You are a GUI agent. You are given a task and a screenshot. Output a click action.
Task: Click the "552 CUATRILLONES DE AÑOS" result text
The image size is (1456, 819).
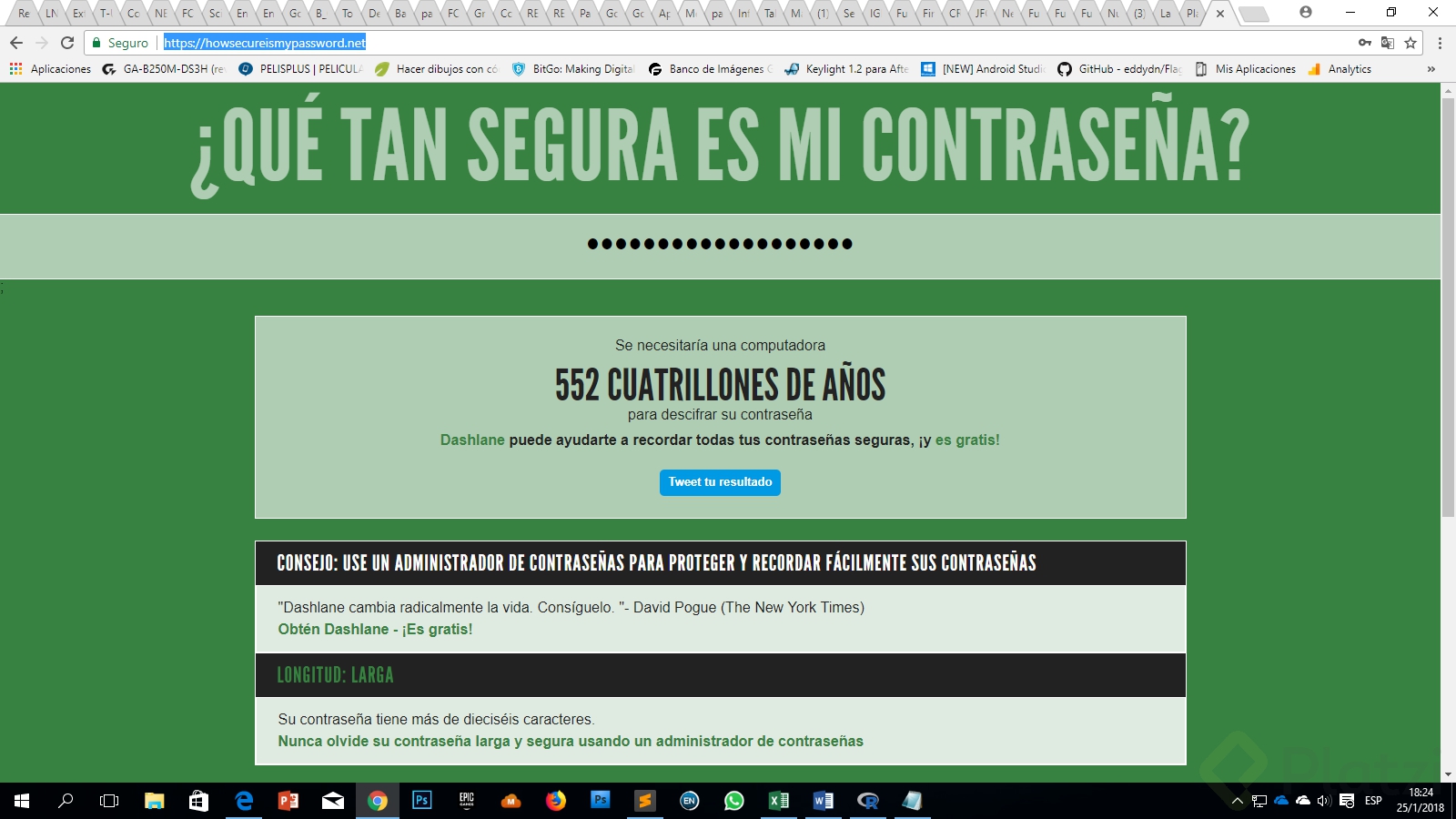pyautogui.click(x=720, y=385)
